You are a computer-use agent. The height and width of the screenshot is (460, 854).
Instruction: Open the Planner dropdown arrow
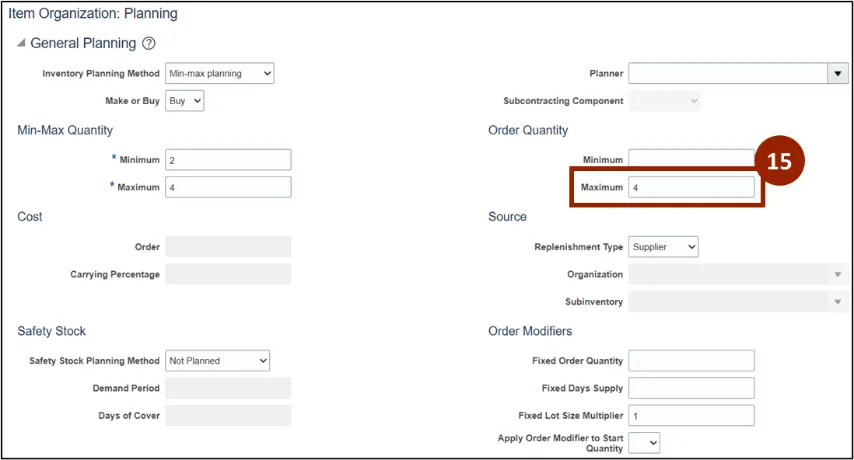tap(838, 73)
